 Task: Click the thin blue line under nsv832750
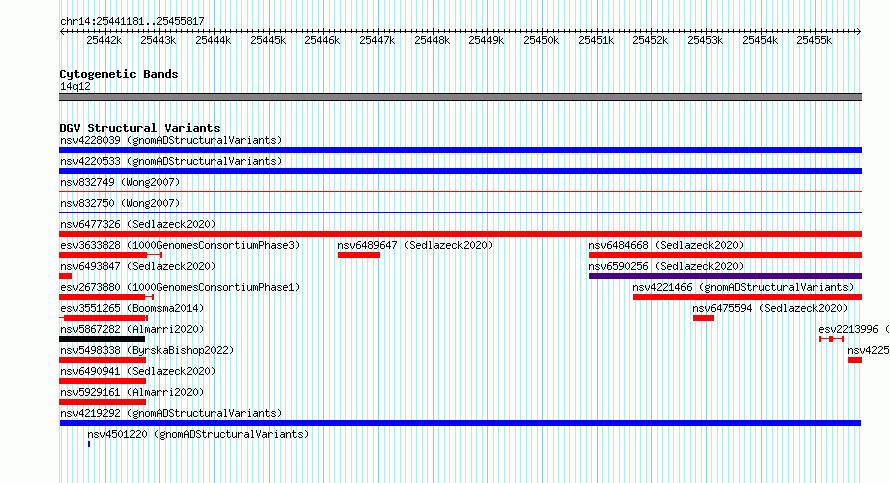(460, 213)
